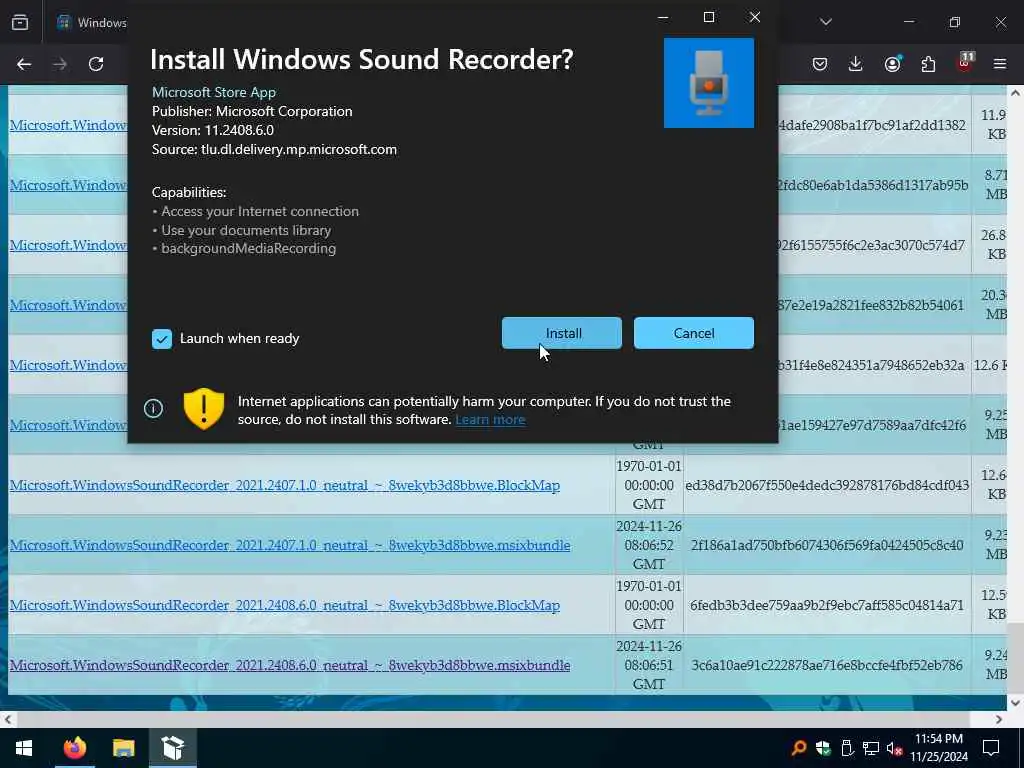This screenshot has width=1024, height=768.
Task: Click the Install button
Action: [x=562, y=333]
